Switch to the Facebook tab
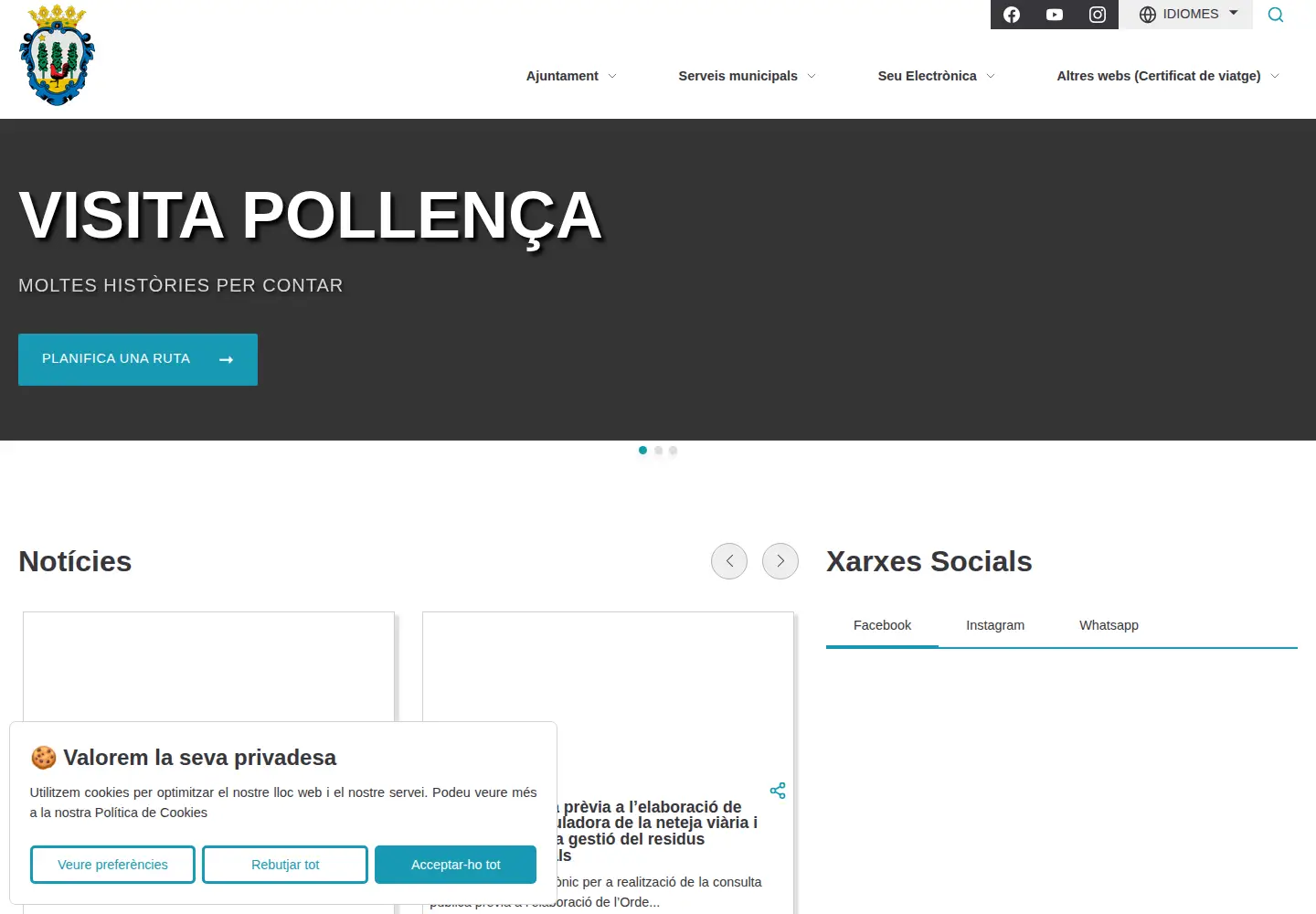The image size is (1316, 914). click(882, 626)
